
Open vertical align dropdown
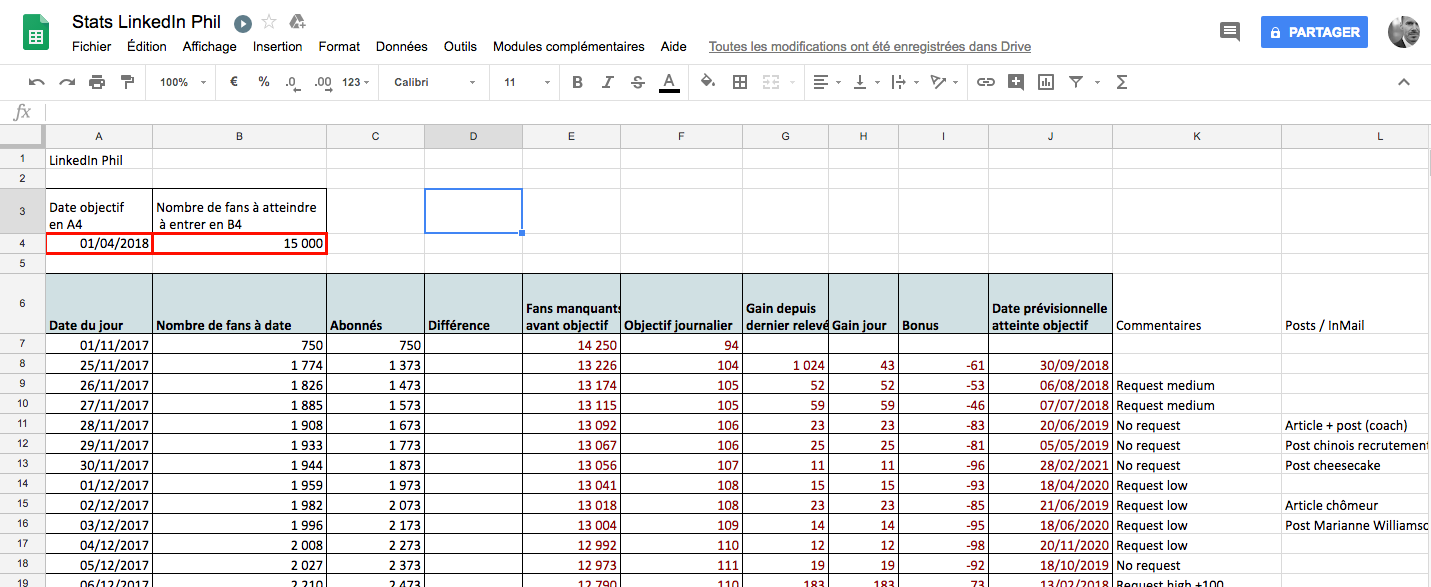(865, 82)
